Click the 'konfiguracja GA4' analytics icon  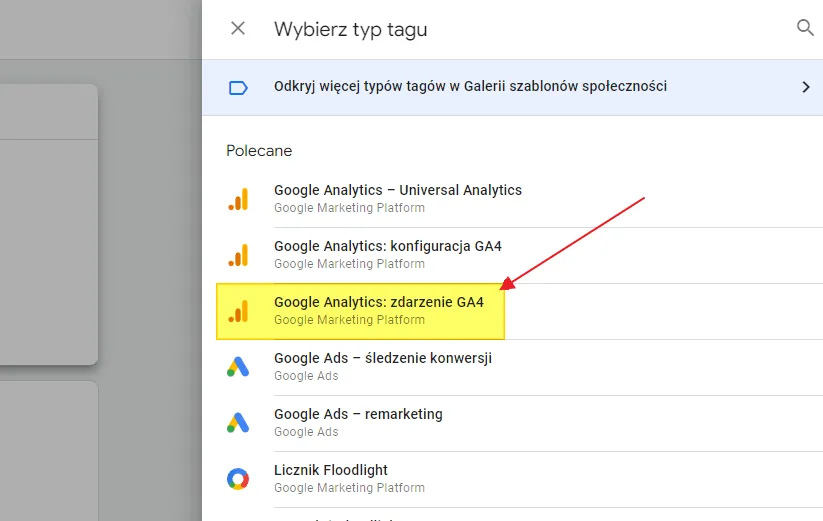(238, 256)
